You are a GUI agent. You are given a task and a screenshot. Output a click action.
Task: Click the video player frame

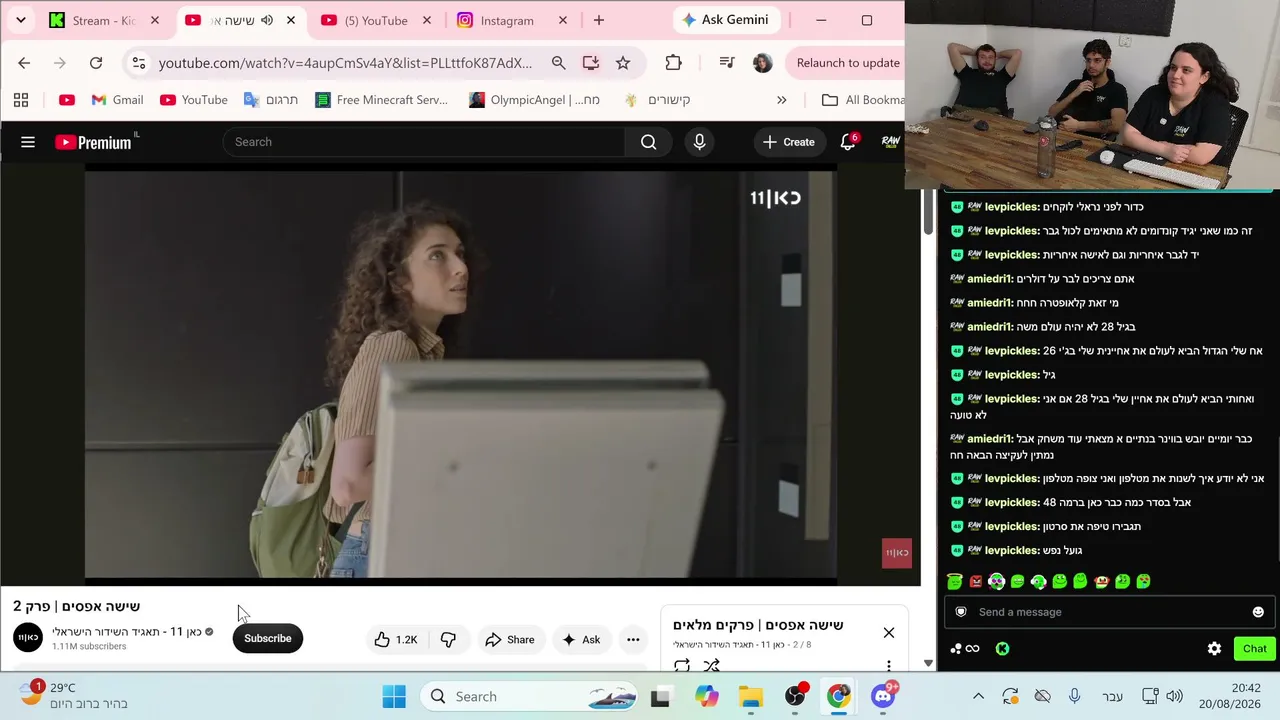pos(460,375)
